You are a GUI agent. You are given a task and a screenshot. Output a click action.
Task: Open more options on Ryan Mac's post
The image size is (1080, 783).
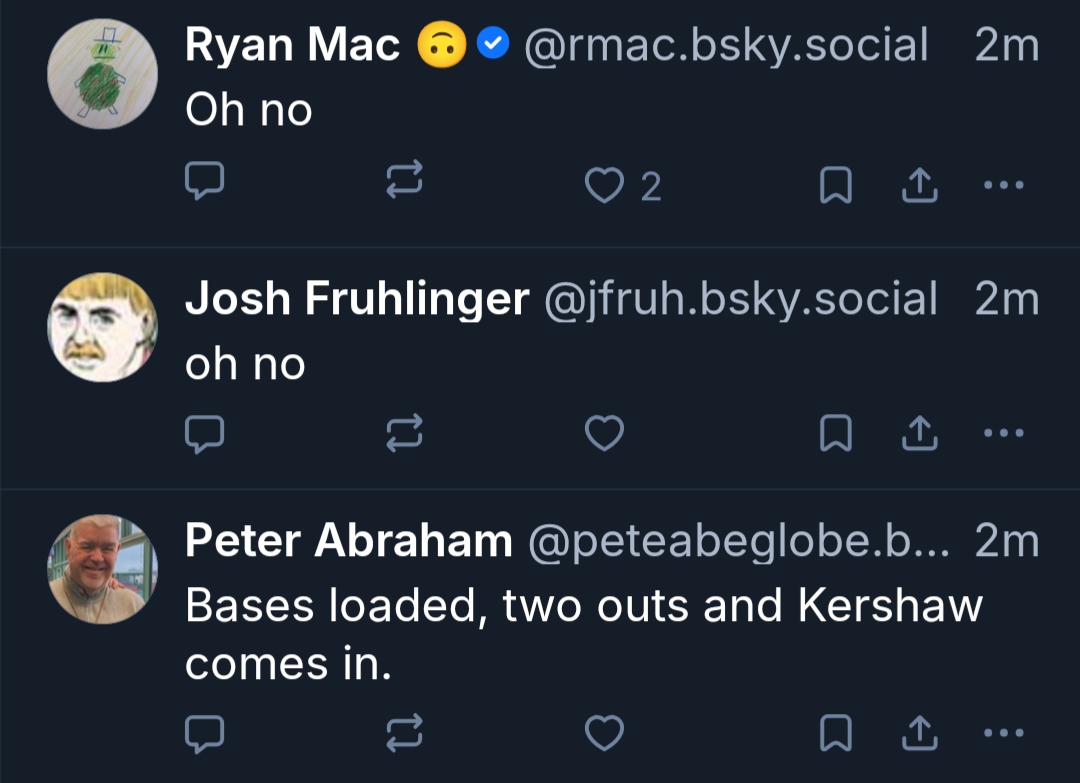[x=1004, y=184]
